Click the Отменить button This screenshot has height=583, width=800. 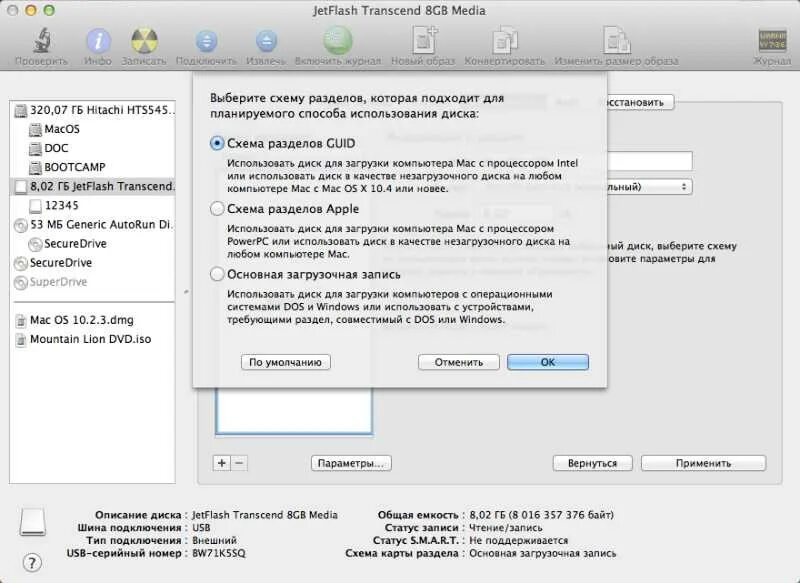coord(459,362)
